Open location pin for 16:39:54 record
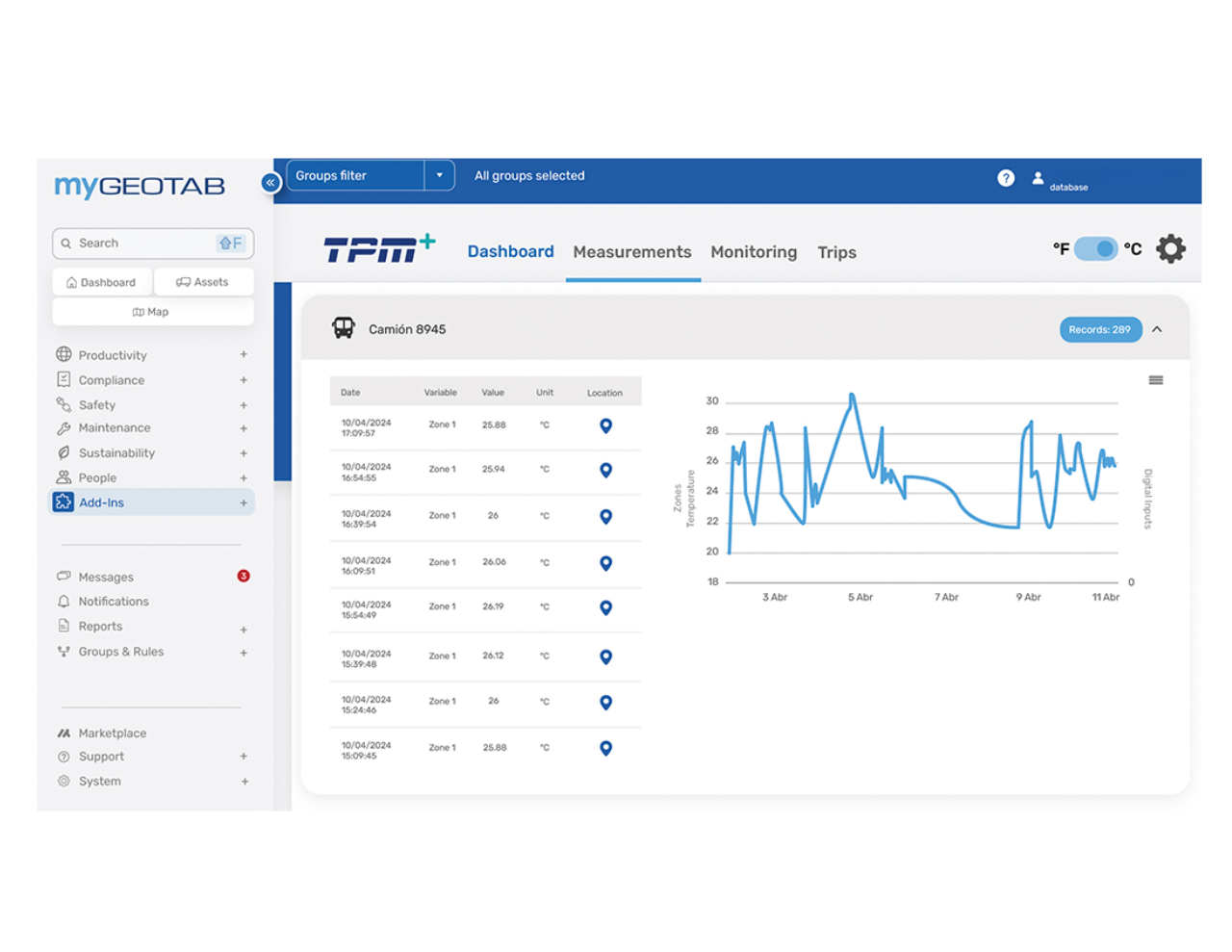Image resolution: width=1232 pixels, height=952 pixels. pyautogui.click(x=605, y=517)
